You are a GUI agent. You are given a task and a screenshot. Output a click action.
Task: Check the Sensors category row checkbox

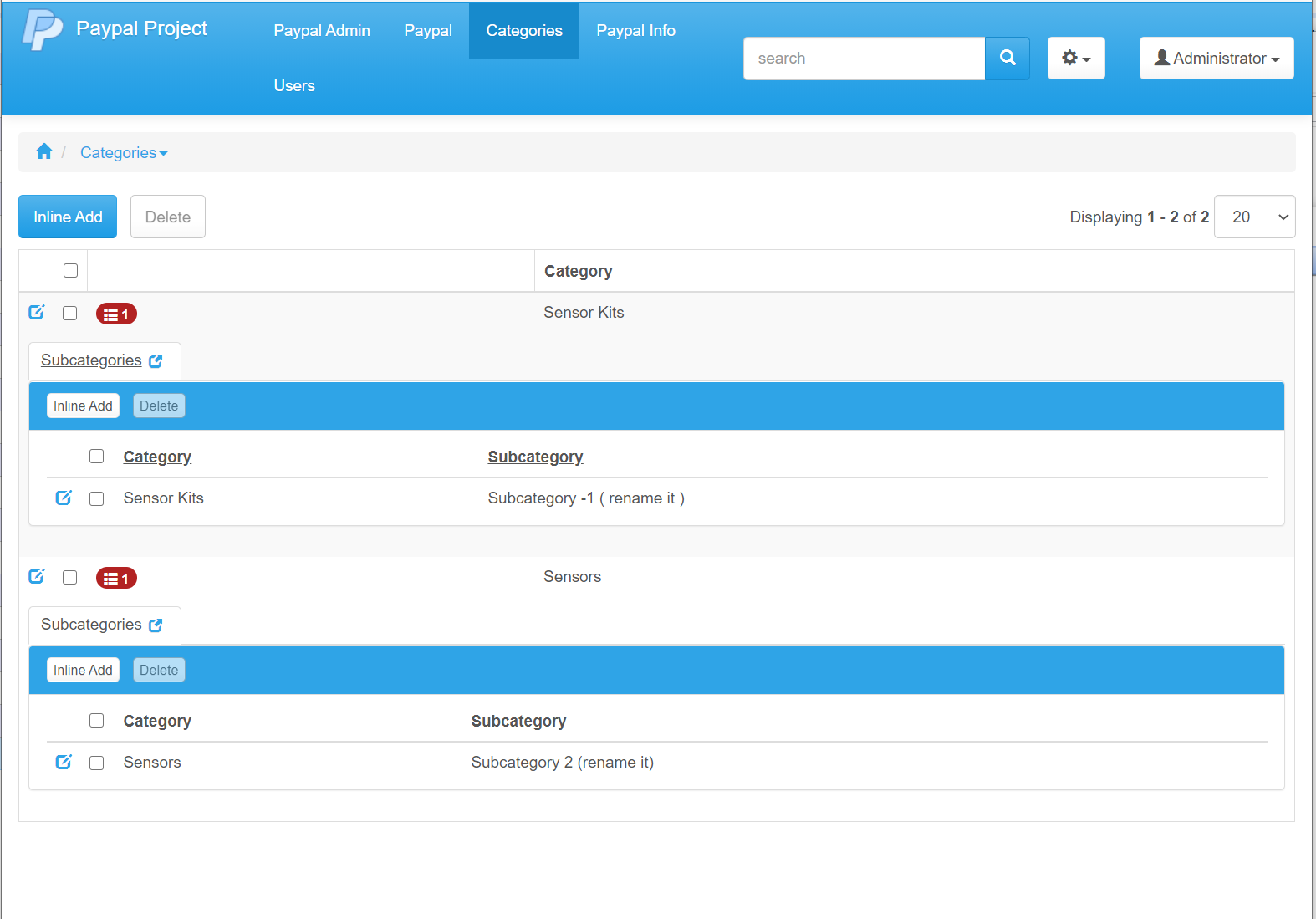69,577
